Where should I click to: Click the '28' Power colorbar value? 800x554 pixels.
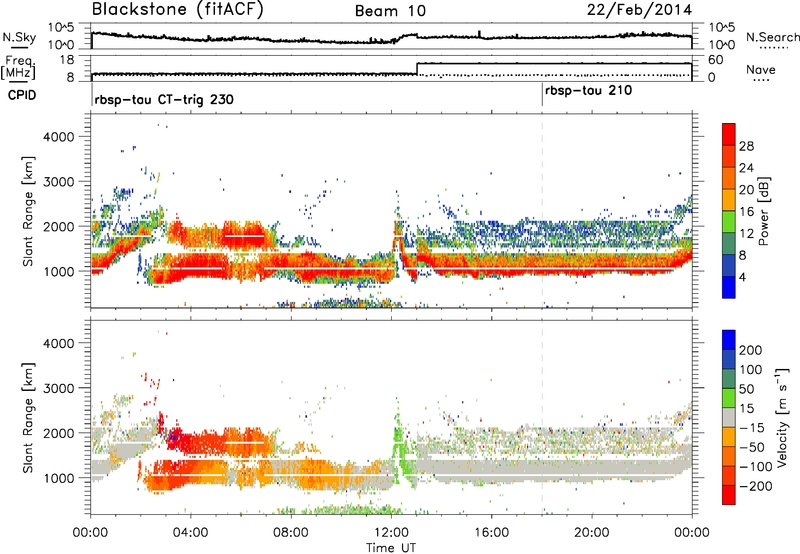[746, 146]
